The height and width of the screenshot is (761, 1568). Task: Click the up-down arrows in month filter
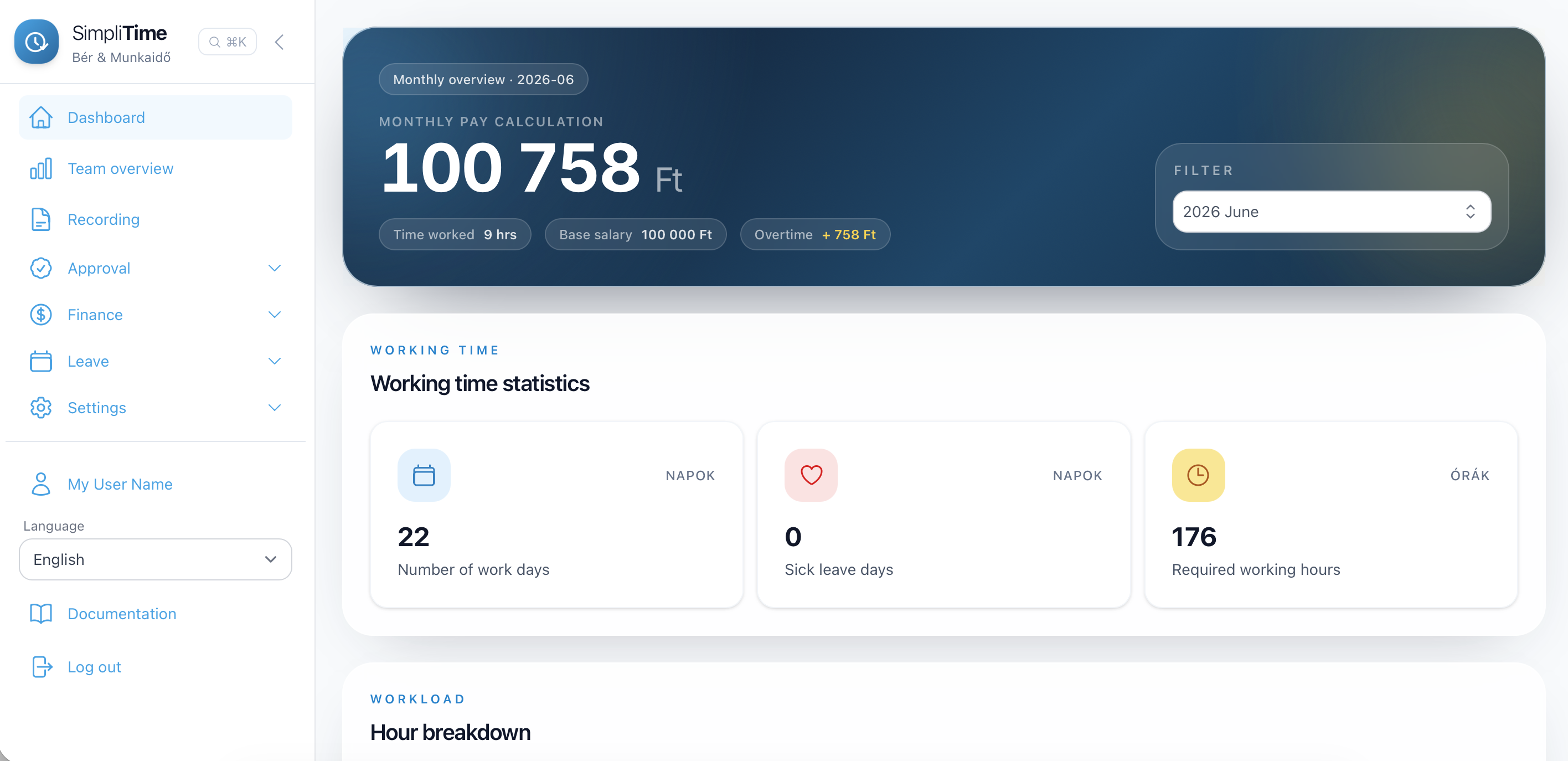tap(1470, 211)
